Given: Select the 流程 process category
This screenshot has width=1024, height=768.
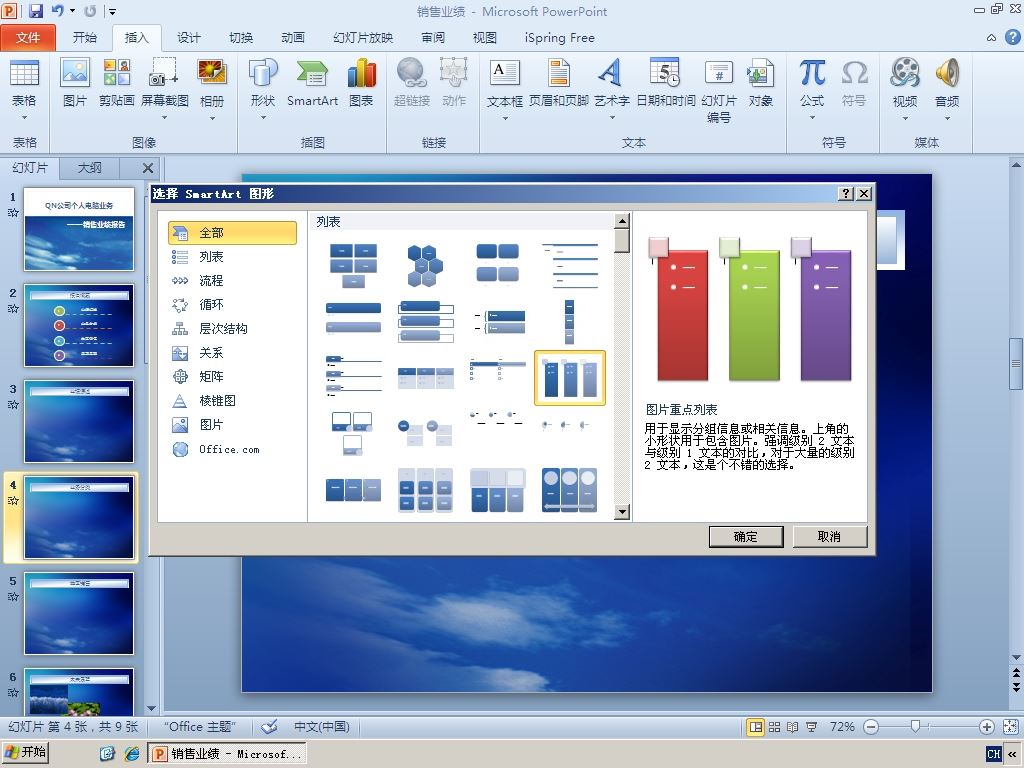Looking at the screenshot, I should point(232,281).
